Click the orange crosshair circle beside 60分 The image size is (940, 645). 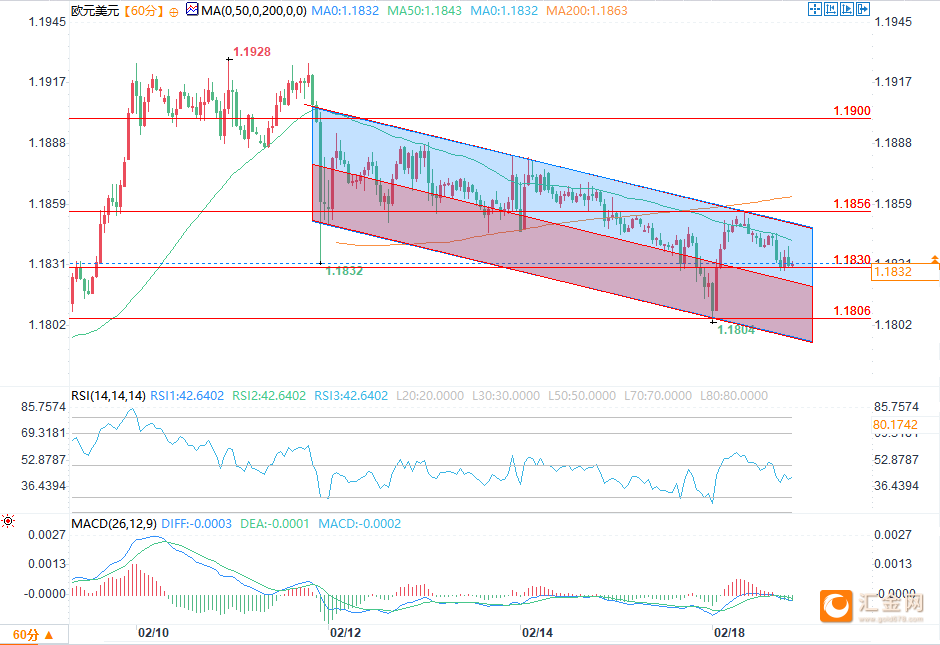click(174, 11)
